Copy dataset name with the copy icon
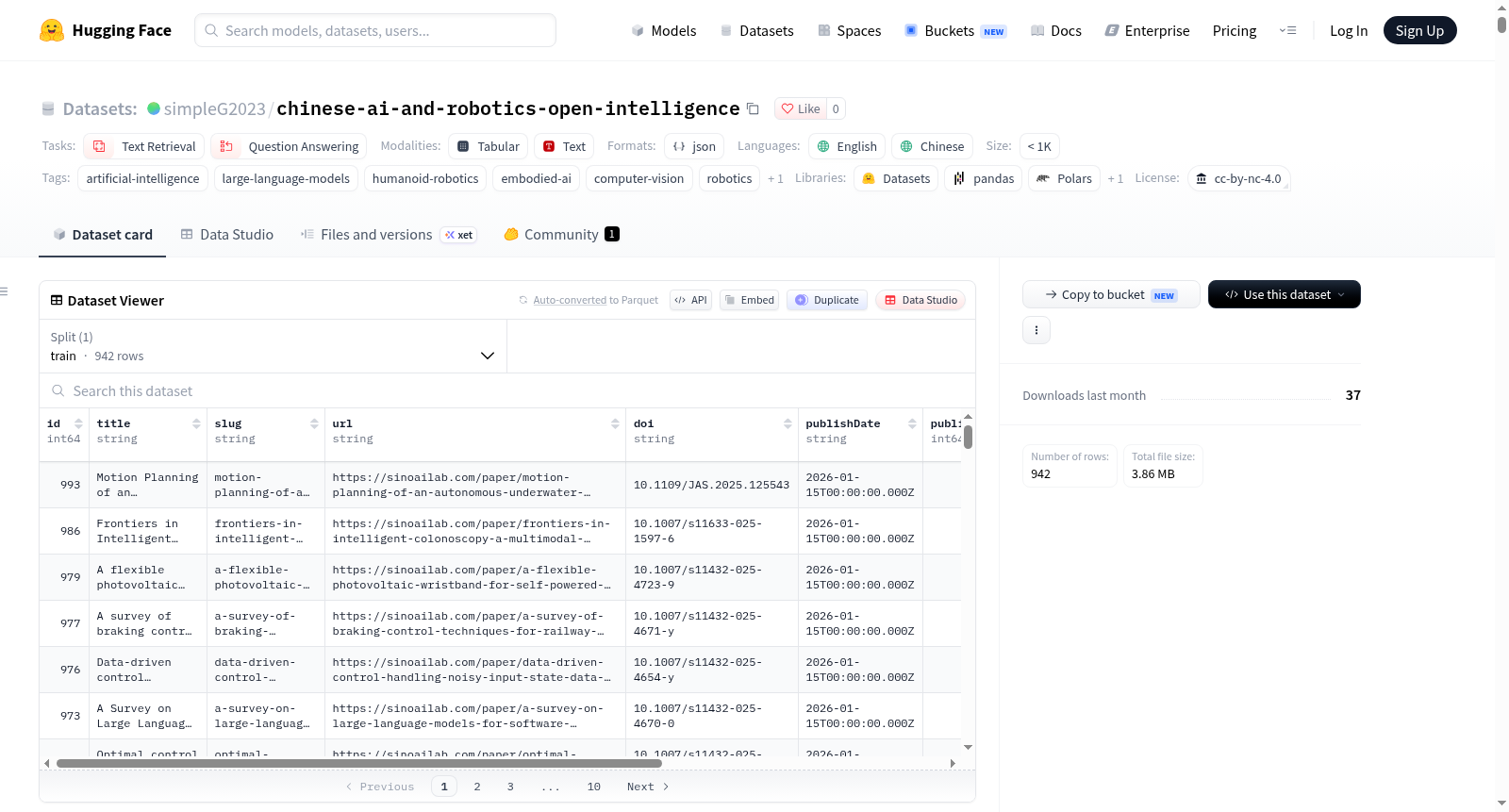 pos(753,108)
